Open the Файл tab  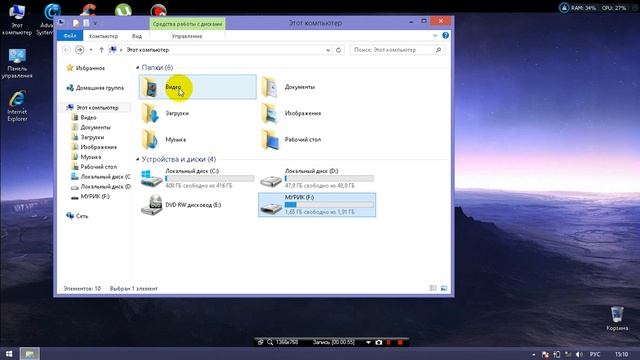[70, 36]
